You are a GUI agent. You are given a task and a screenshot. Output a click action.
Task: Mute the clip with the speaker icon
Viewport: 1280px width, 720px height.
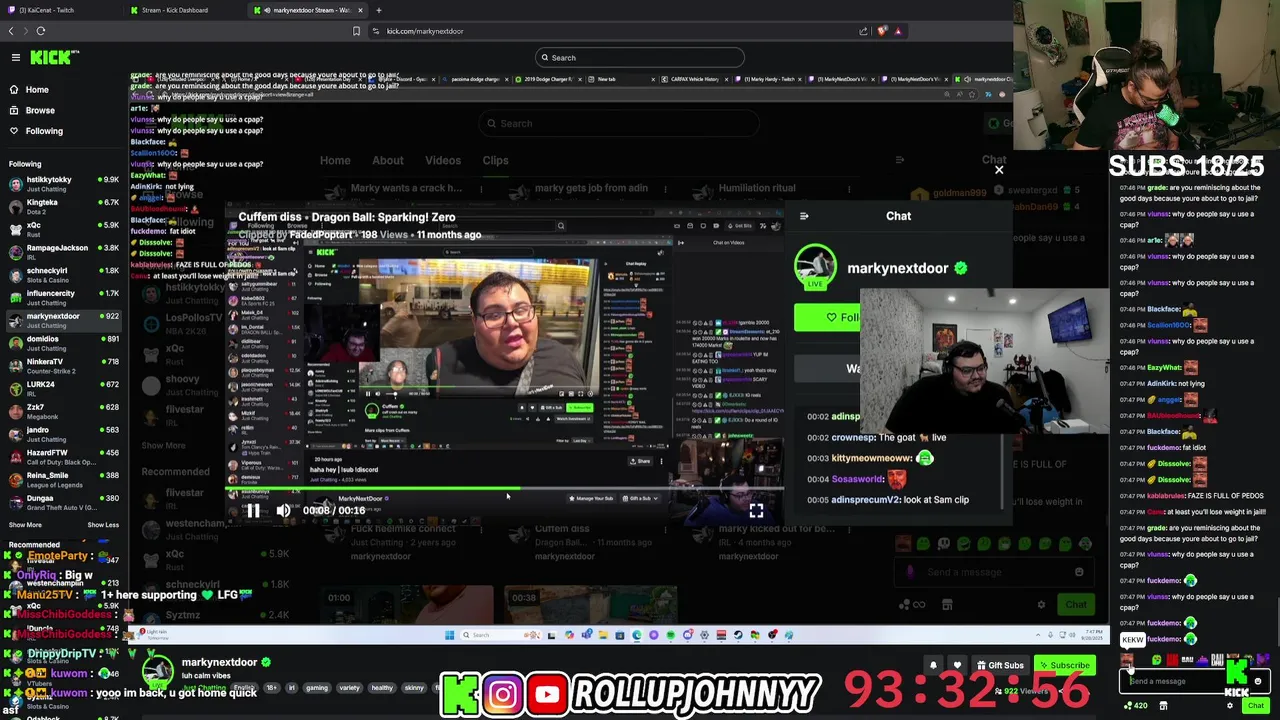[283, 510]
